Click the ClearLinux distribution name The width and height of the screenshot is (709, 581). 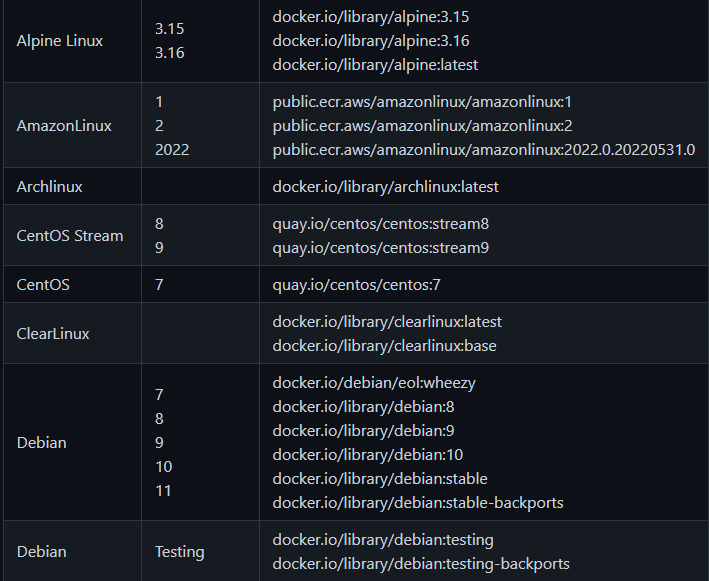[x=53, y=334]
